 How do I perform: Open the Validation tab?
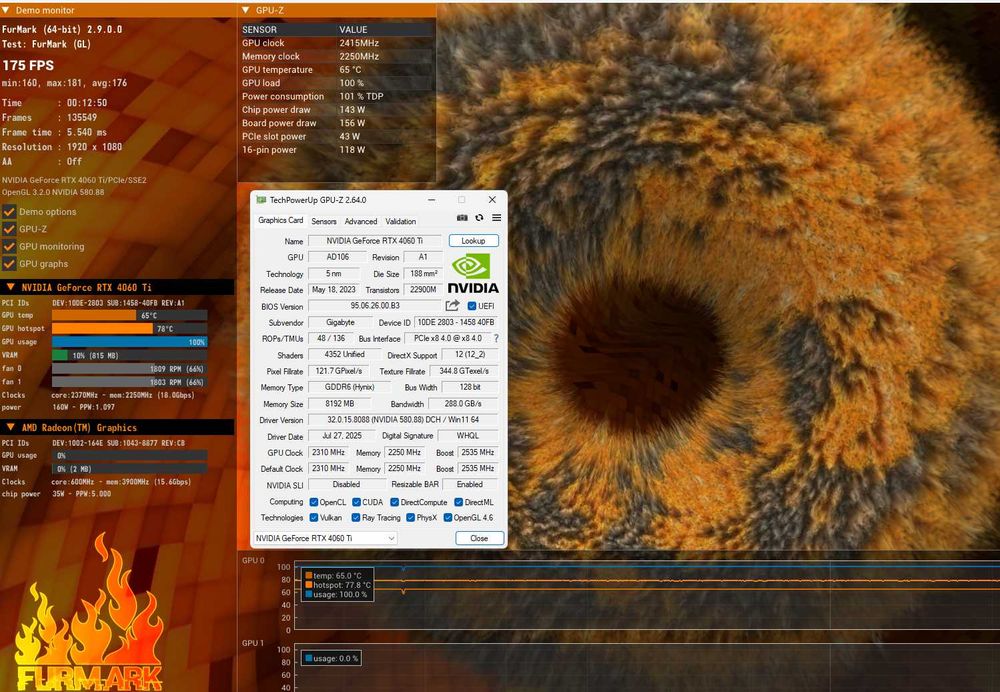pyautogui.click(x=401, y=221)
